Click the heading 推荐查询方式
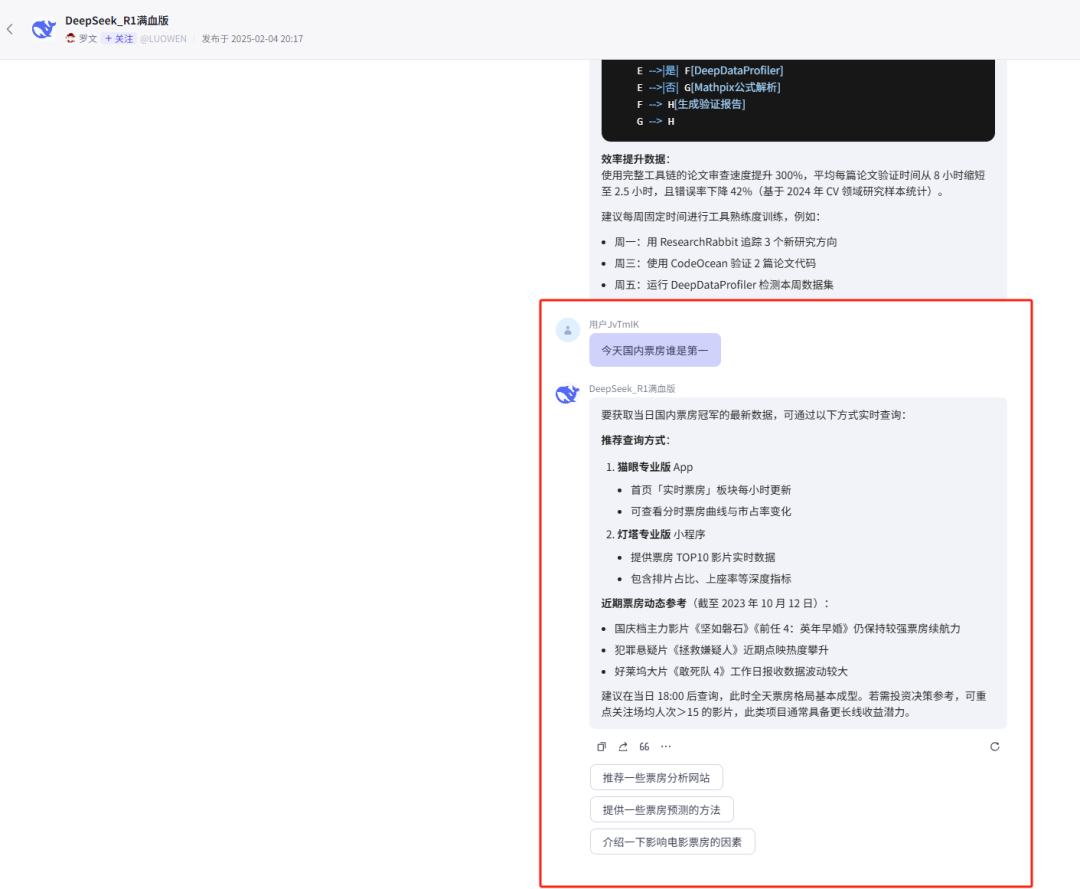This screenshot has width=1080, height=889. click(x=635, y=440)
